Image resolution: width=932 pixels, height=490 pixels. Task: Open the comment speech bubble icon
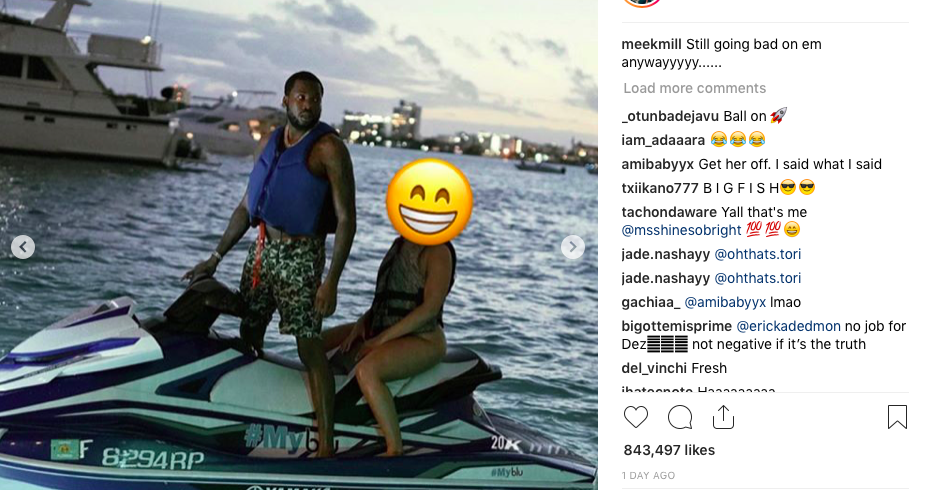pos(679,417)
